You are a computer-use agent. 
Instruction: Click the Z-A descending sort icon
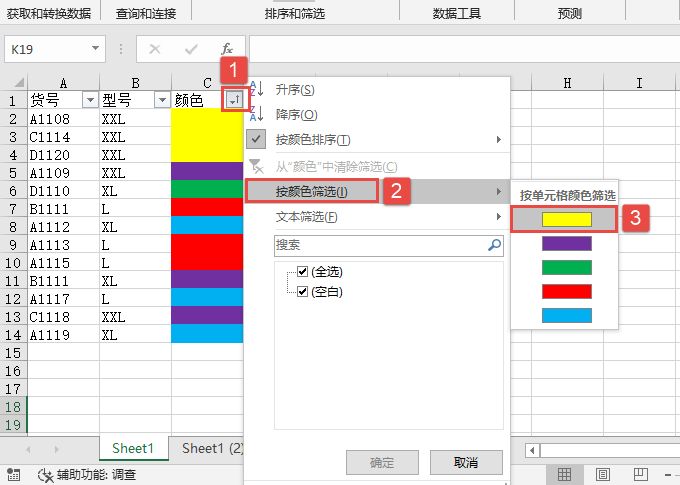[x=257, y=114]
